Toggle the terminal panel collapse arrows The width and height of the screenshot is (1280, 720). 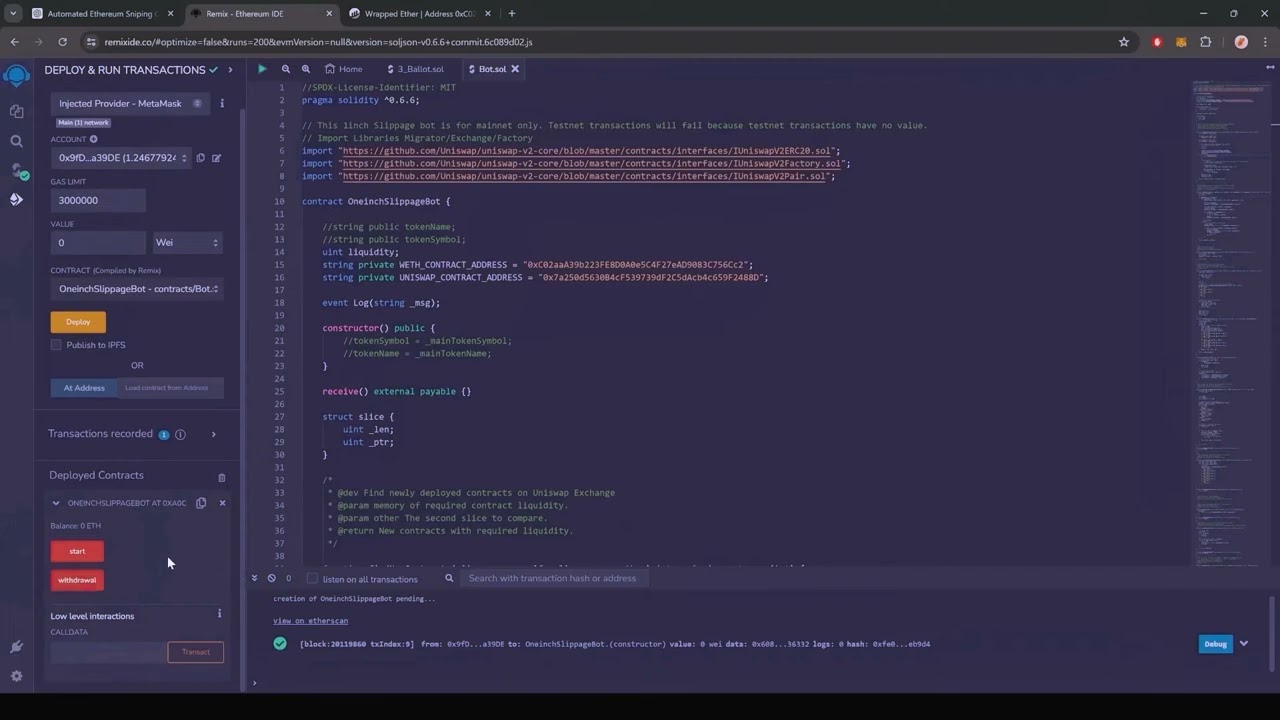tap(254, 578)
